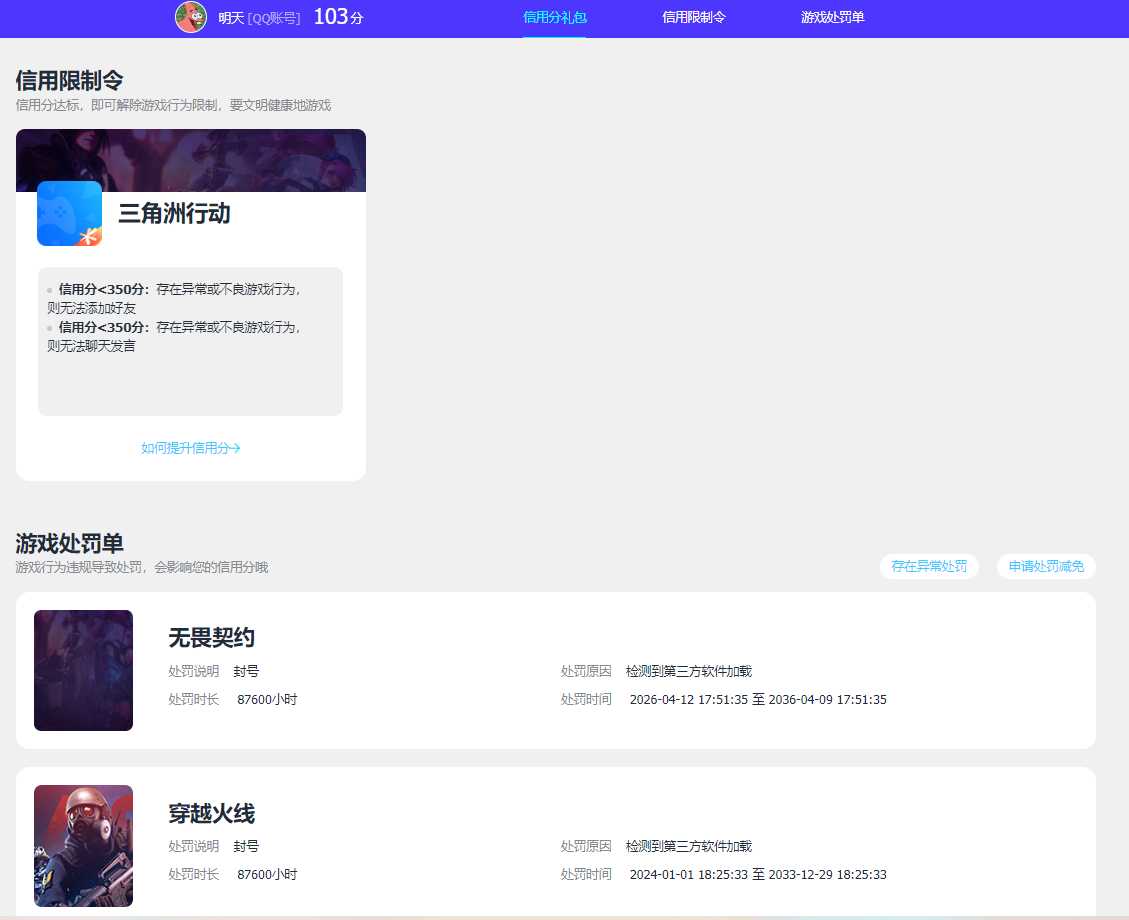Screen dimensions: 1129x920
Task: Click the 103分 credit score
Action: [x=338, y=17]
